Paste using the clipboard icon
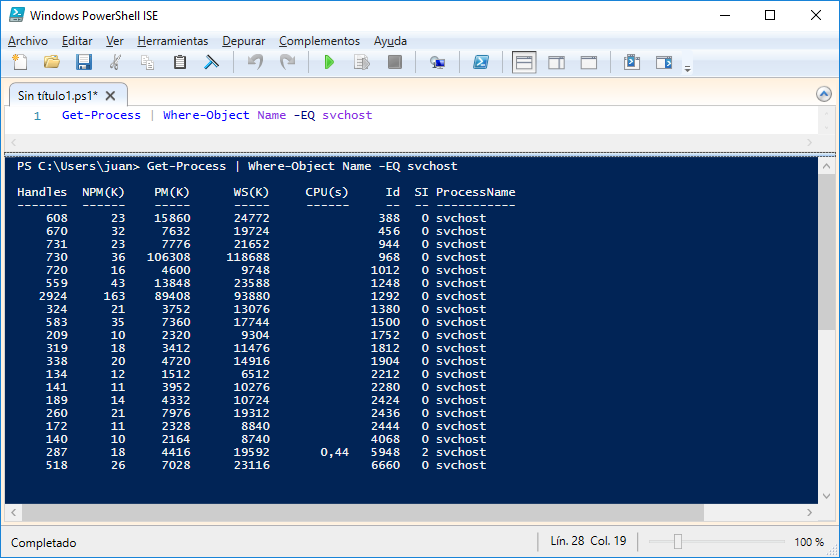Viewport: 840px width, 558px height. pyautogui.click(x=180, y=63)
